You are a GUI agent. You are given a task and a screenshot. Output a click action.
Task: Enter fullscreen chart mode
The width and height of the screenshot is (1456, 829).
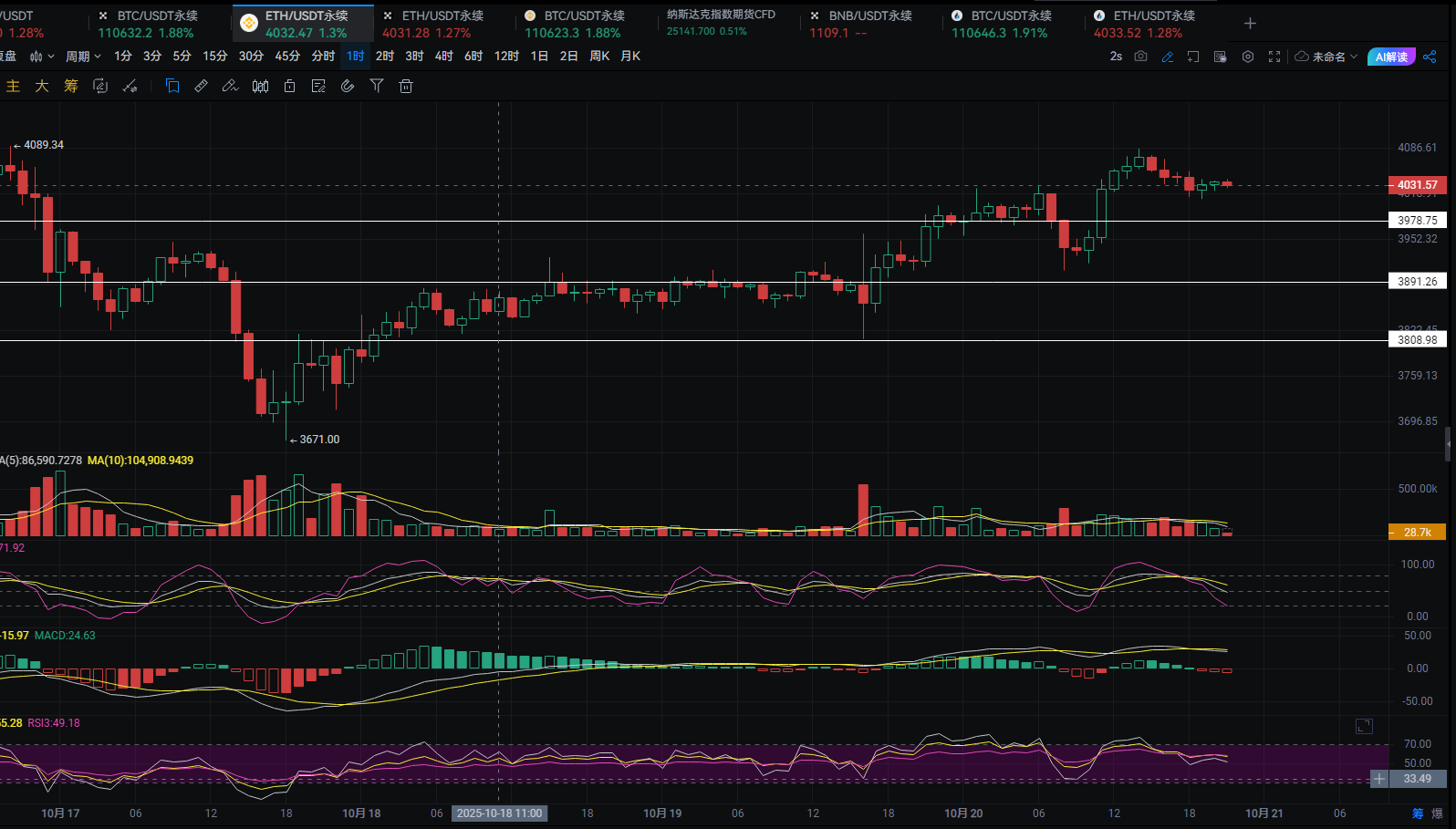[x=1274, y=57]
